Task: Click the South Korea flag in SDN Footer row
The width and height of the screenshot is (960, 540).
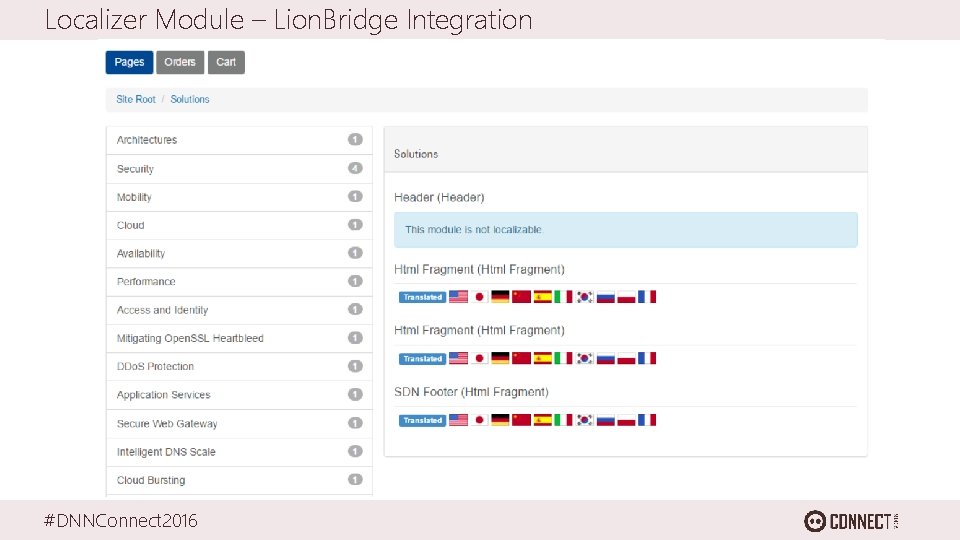Action: point(585,420)
